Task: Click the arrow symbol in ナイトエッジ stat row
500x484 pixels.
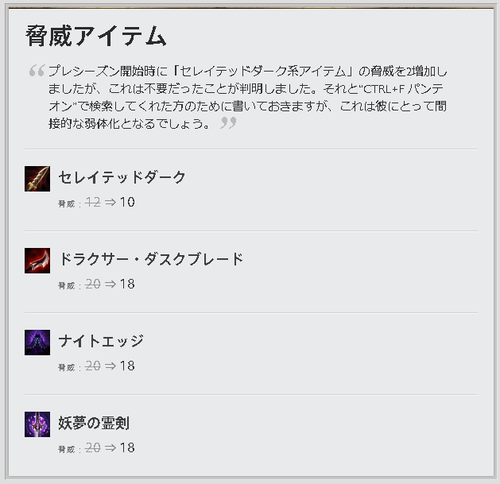Action: [x=110, y=366]
